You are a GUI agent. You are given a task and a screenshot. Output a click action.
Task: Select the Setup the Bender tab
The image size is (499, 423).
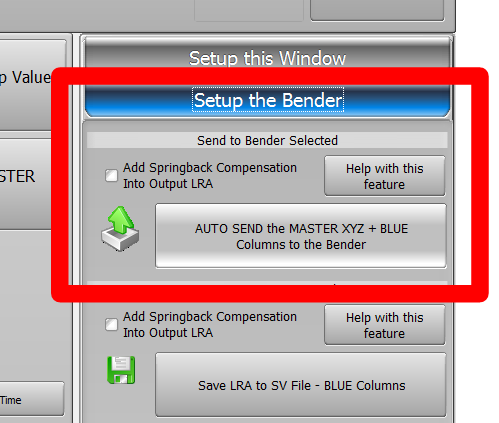click(x=267, y=100)
